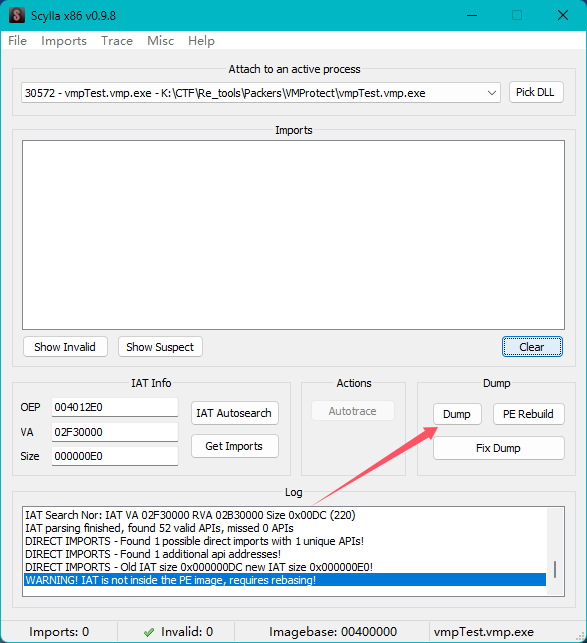
Task: Open the Misc menu
Action: click(160, 41)
